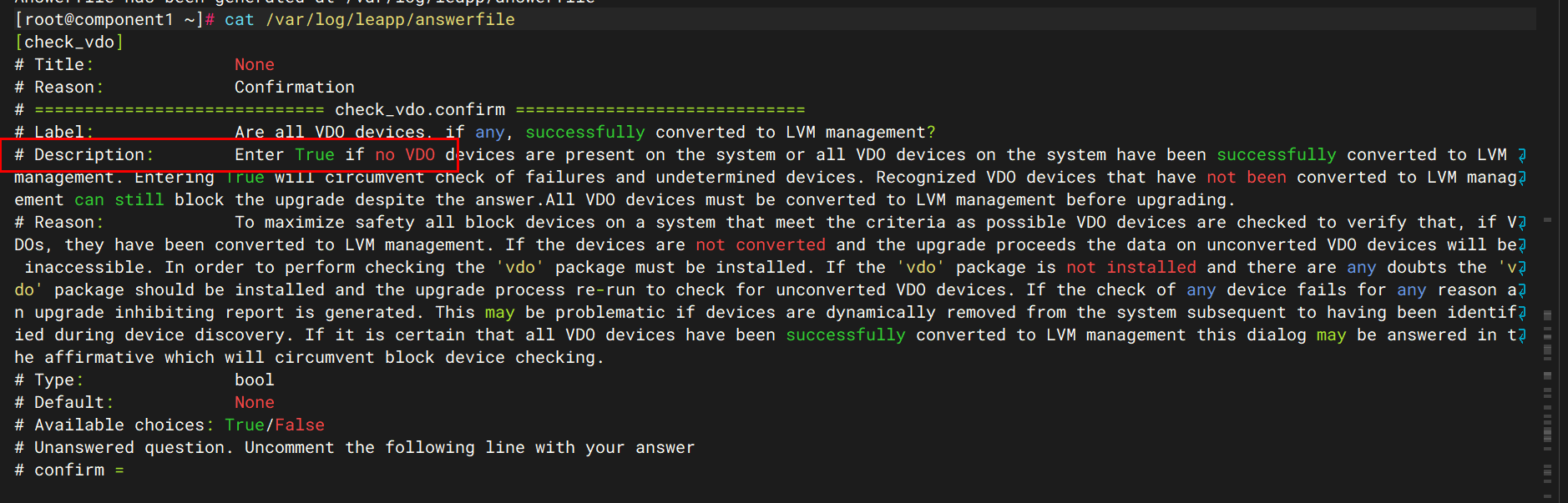1568x503 pixels.
Task: Click the red 'None' value beside Title
Action: point(254,65)
